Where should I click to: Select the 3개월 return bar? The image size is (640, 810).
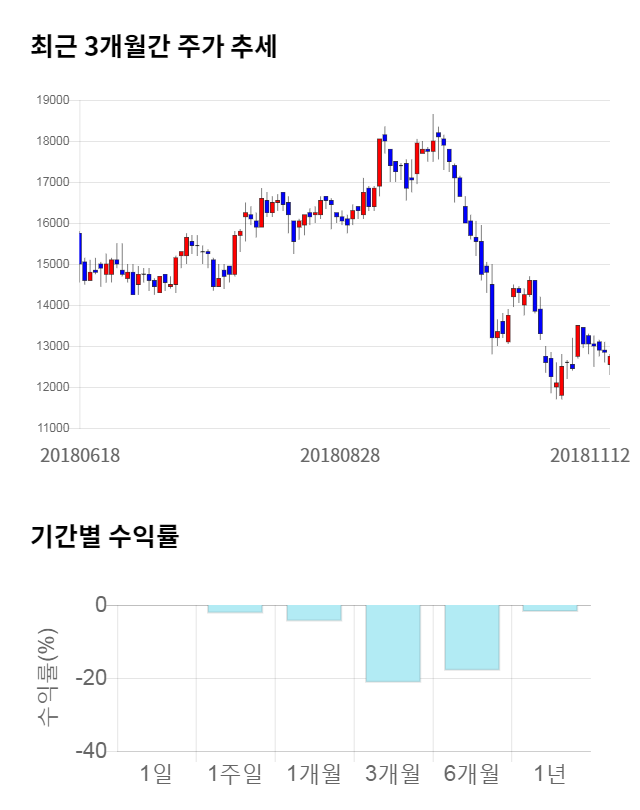tap(392, 643)
